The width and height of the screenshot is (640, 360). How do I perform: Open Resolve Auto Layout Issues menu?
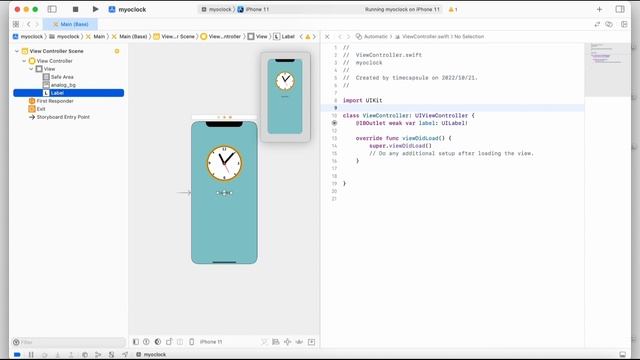[x=300, y=342]
